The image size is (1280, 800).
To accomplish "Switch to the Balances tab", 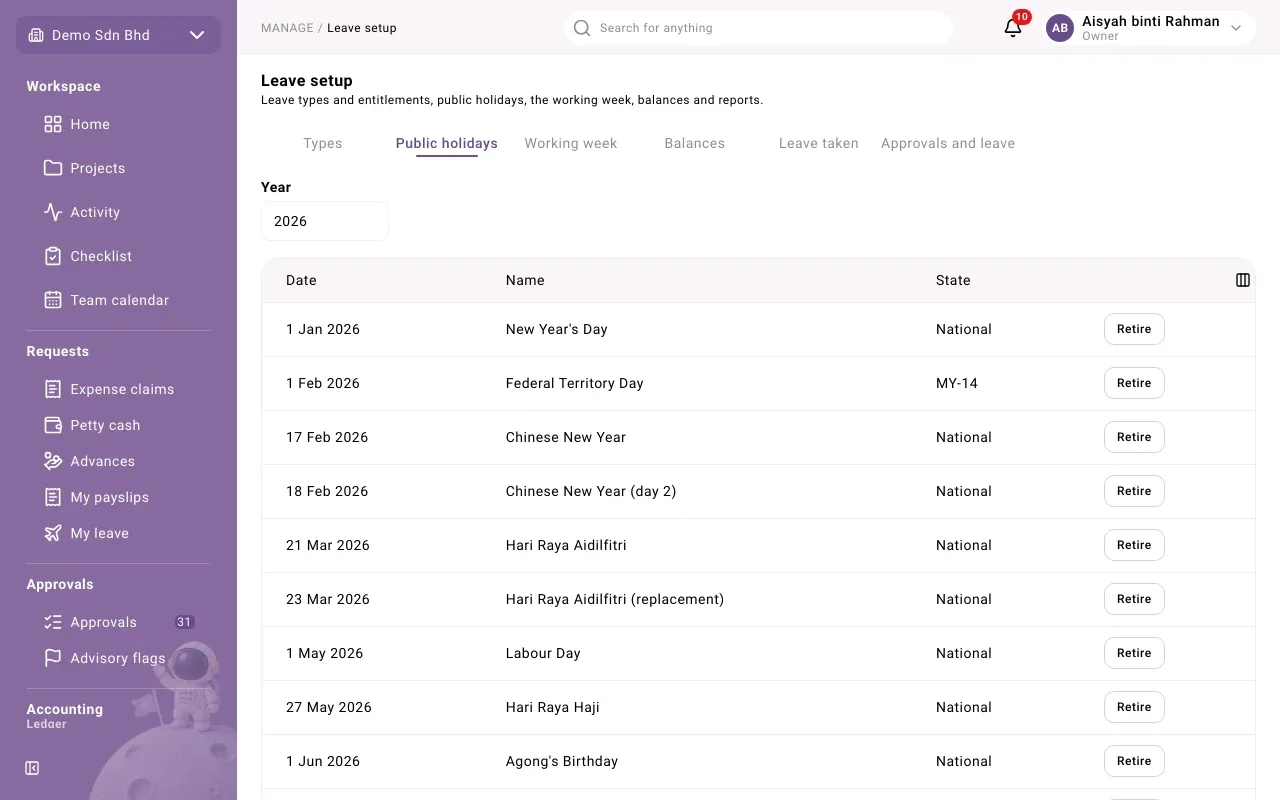I will [x=695, y=143].
